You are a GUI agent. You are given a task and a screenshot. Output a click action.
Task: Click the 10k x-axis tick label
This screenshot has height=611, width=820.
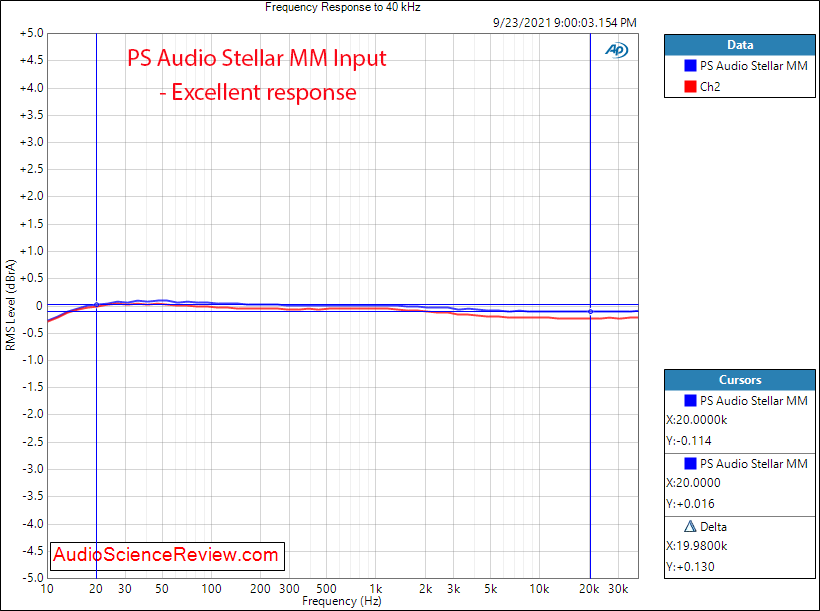pos(539,589)
